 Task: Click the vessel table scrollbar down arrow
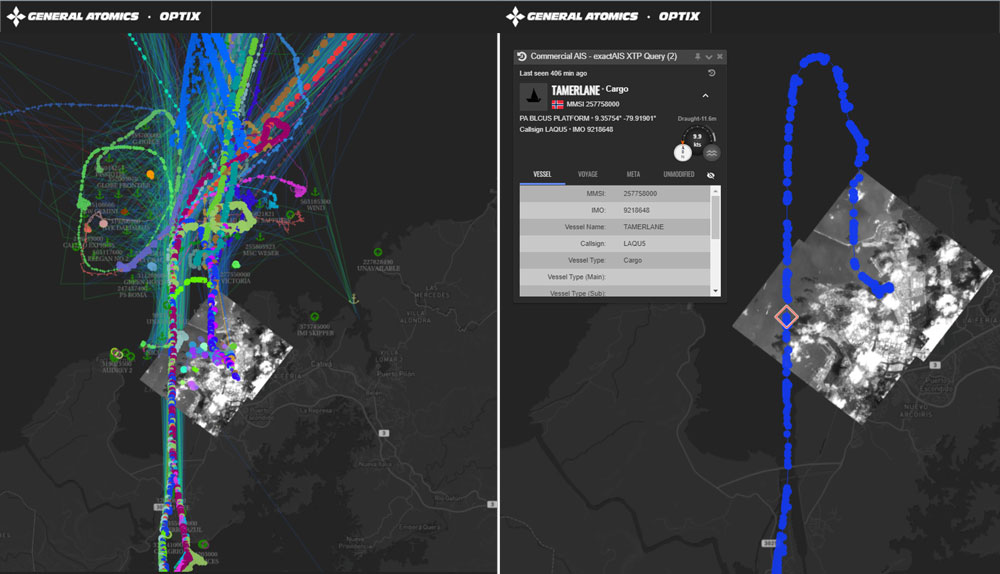(x=716, y=291)
